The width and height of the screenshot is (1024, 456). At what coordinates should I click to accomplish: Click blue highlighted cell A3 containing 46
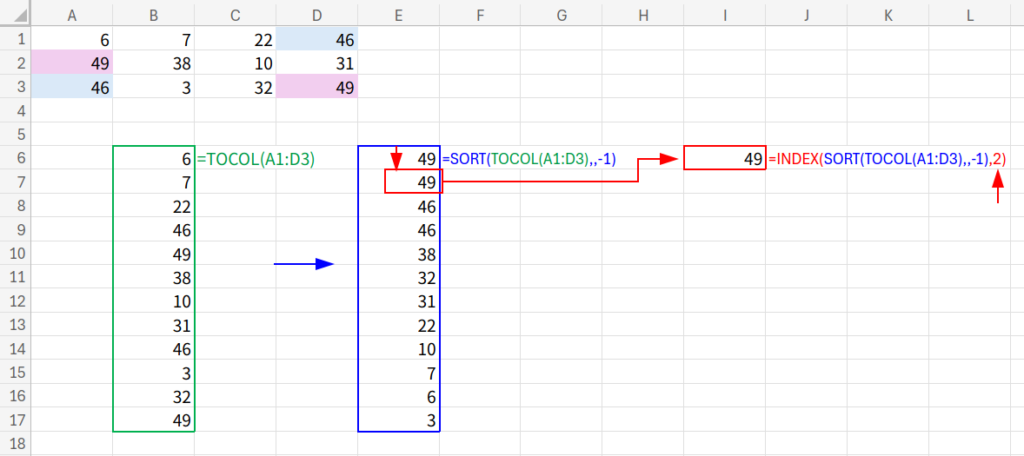(72, 87)
